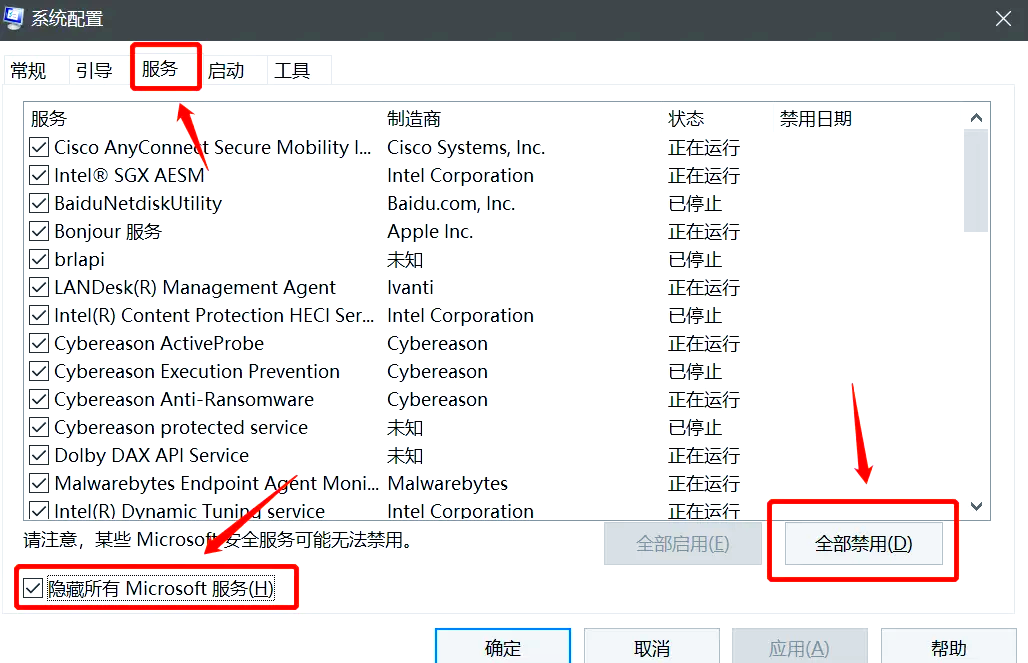Select Cisco Systems, Inc. manufacturer cell
This screenshot has height=663, width=1028.
tap(465, 148)
